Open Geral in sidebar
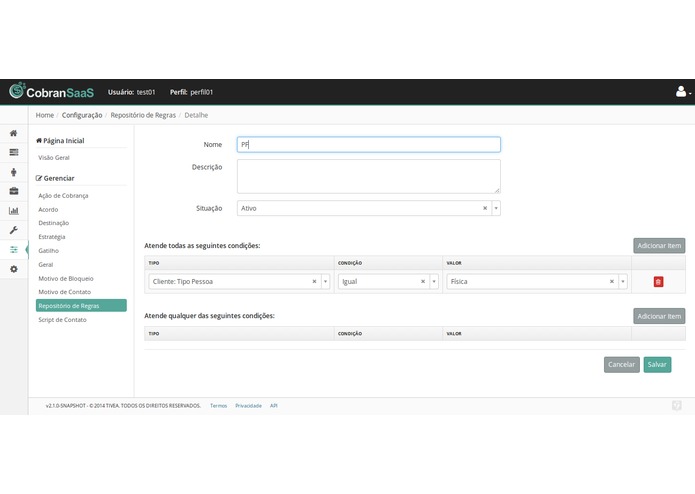The height and width of the screenshot is (494, 695). click(x=46, y=265)
